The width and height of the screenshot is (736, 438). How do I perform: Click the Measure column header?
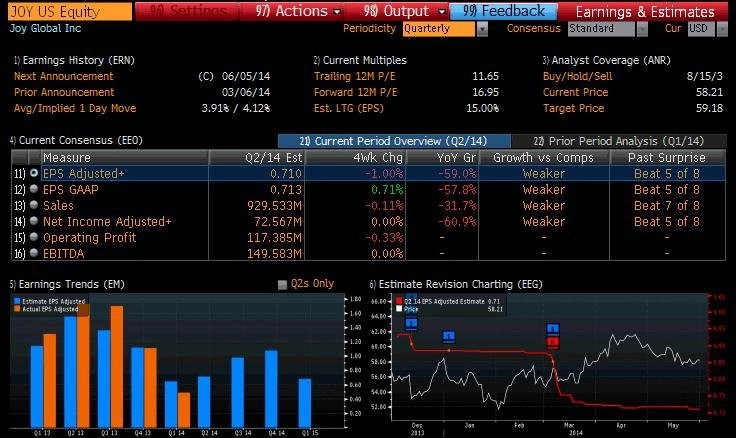point(124,157)
